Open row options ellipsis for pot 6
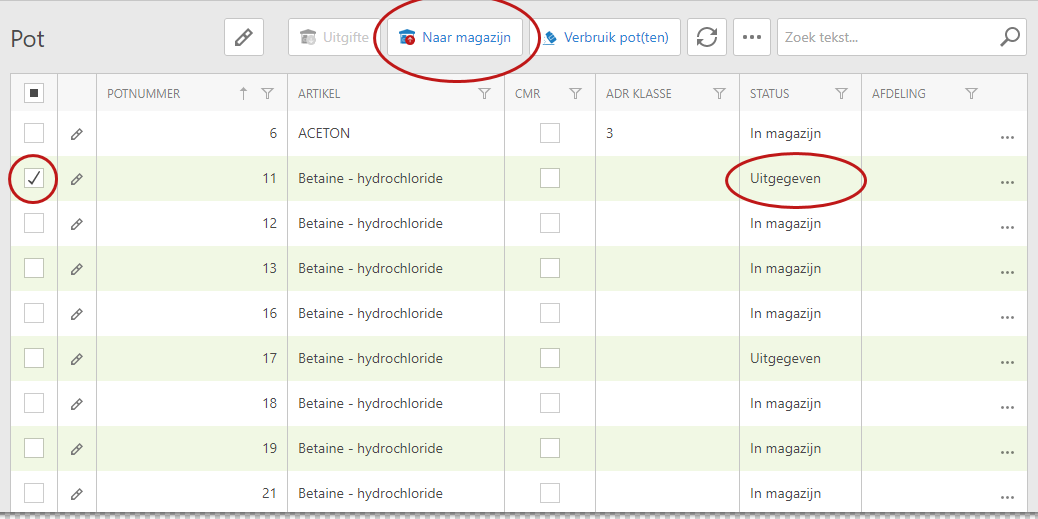The height and width of the screenshot is (519, 1038). pyautogui.click(x=1007, y=137)
